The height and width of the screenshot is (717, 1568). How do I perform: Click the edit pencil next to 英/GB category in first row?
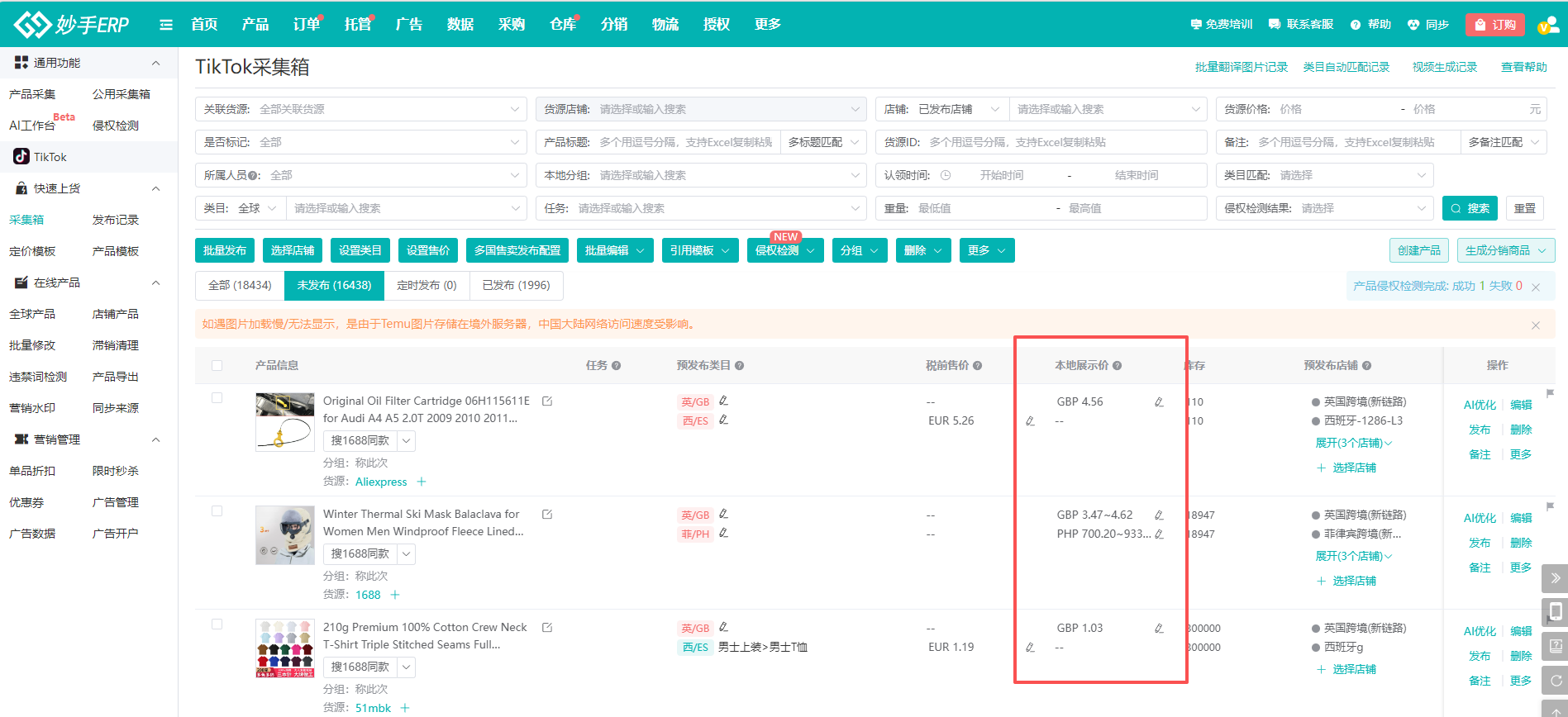pos(723,401)
